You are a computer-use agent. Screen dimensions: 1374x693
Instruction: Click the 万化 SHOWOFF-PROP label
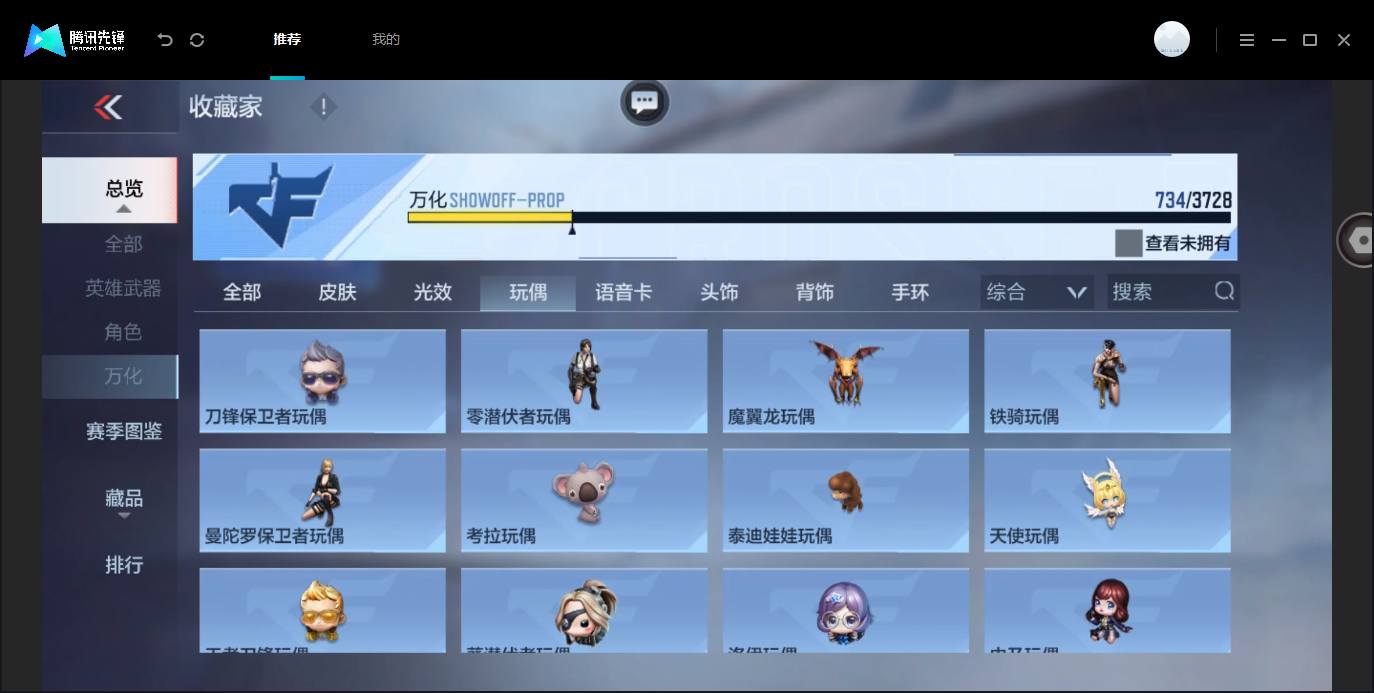(x=487, y=199)
